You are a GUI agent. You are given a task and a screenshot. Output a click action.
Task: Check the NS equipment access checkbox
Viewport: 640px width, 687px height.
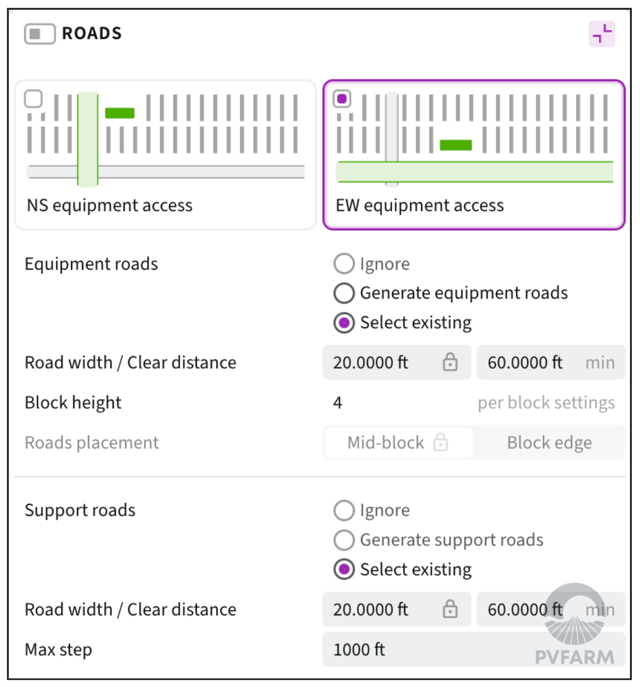(x=34, y=99)
